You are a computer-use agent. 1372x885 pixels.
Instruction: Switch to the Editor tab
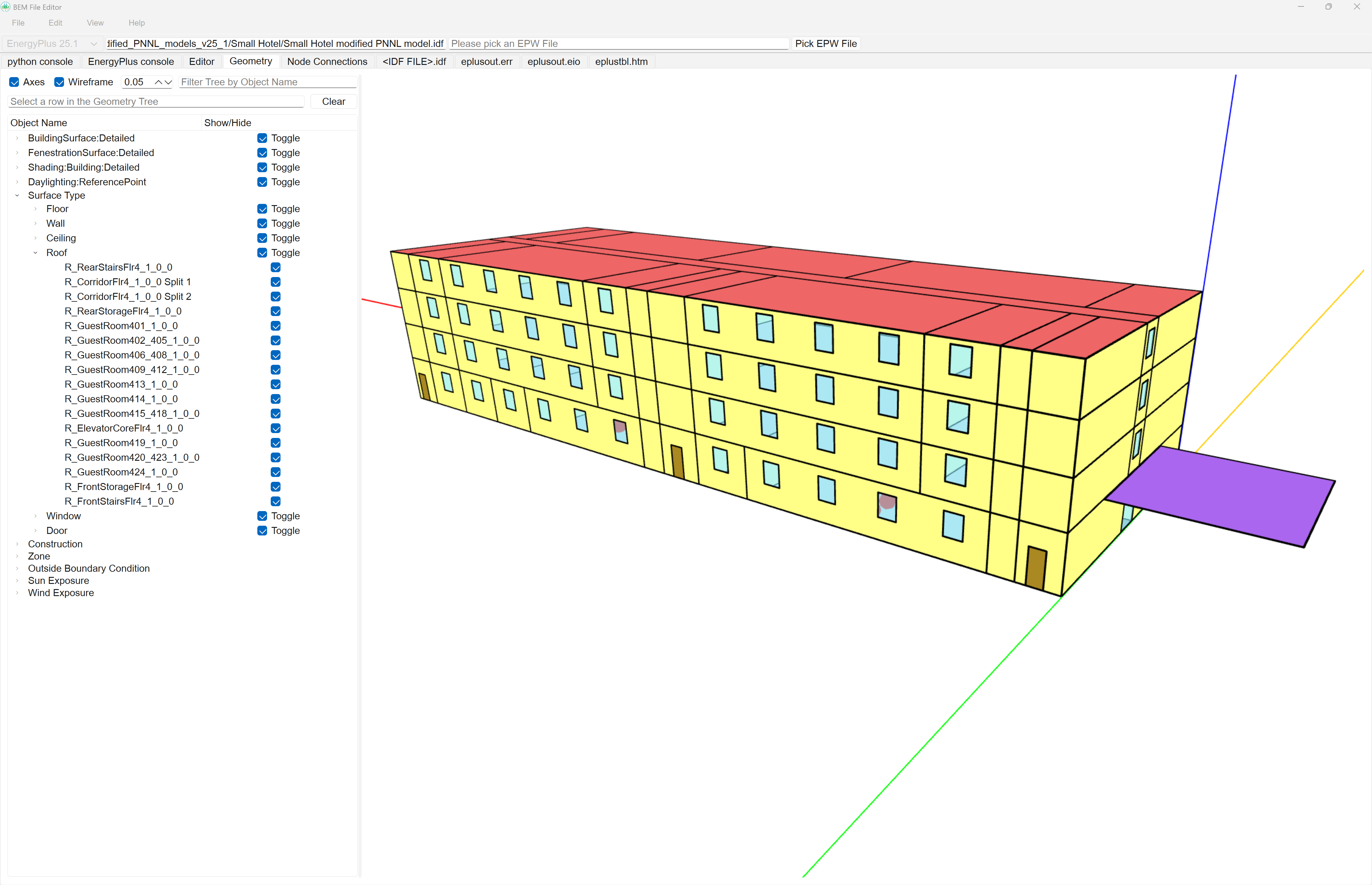(202, 62)
